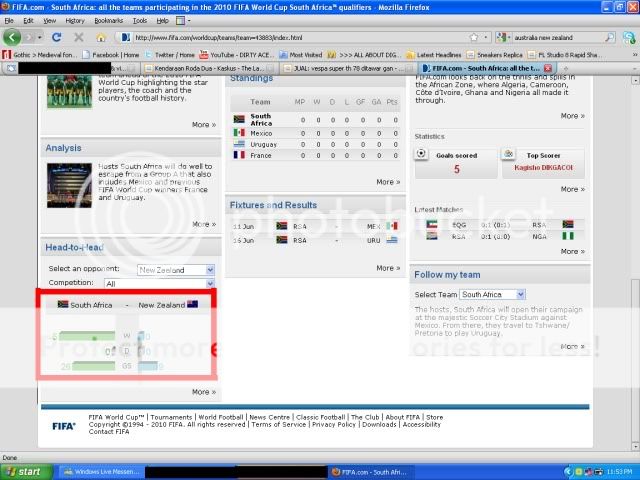The width and height of the screenshot is (640, 480).
Task: Click Uruguay flag in Standings table
Action: (x=239, y=144)
